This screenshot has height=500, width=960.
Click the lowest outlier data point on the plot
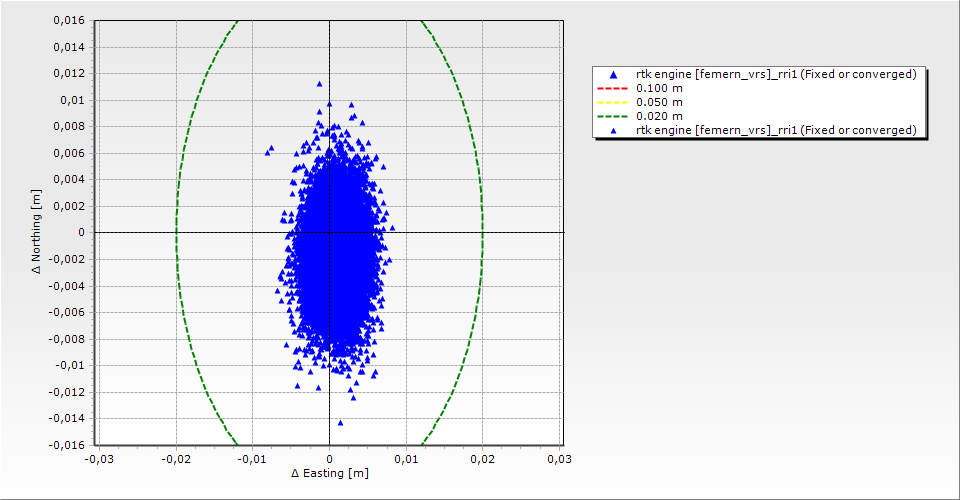pos(340,423)
